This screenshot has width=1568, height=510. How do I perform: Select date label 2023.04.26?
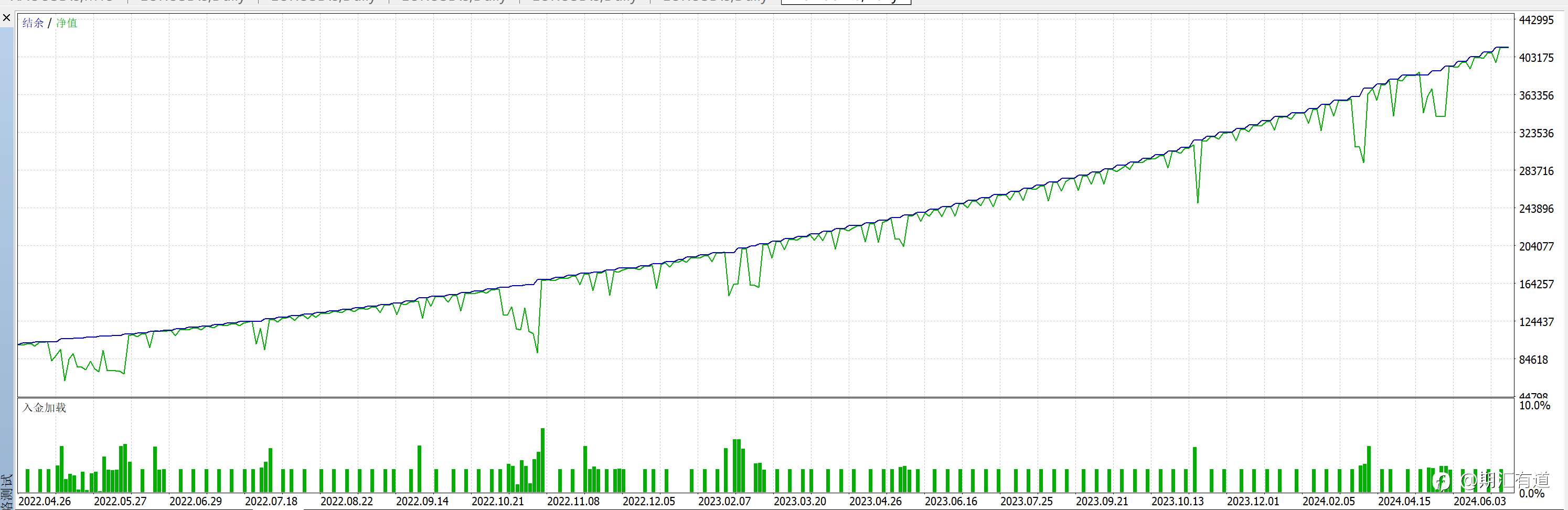[876, 502]
